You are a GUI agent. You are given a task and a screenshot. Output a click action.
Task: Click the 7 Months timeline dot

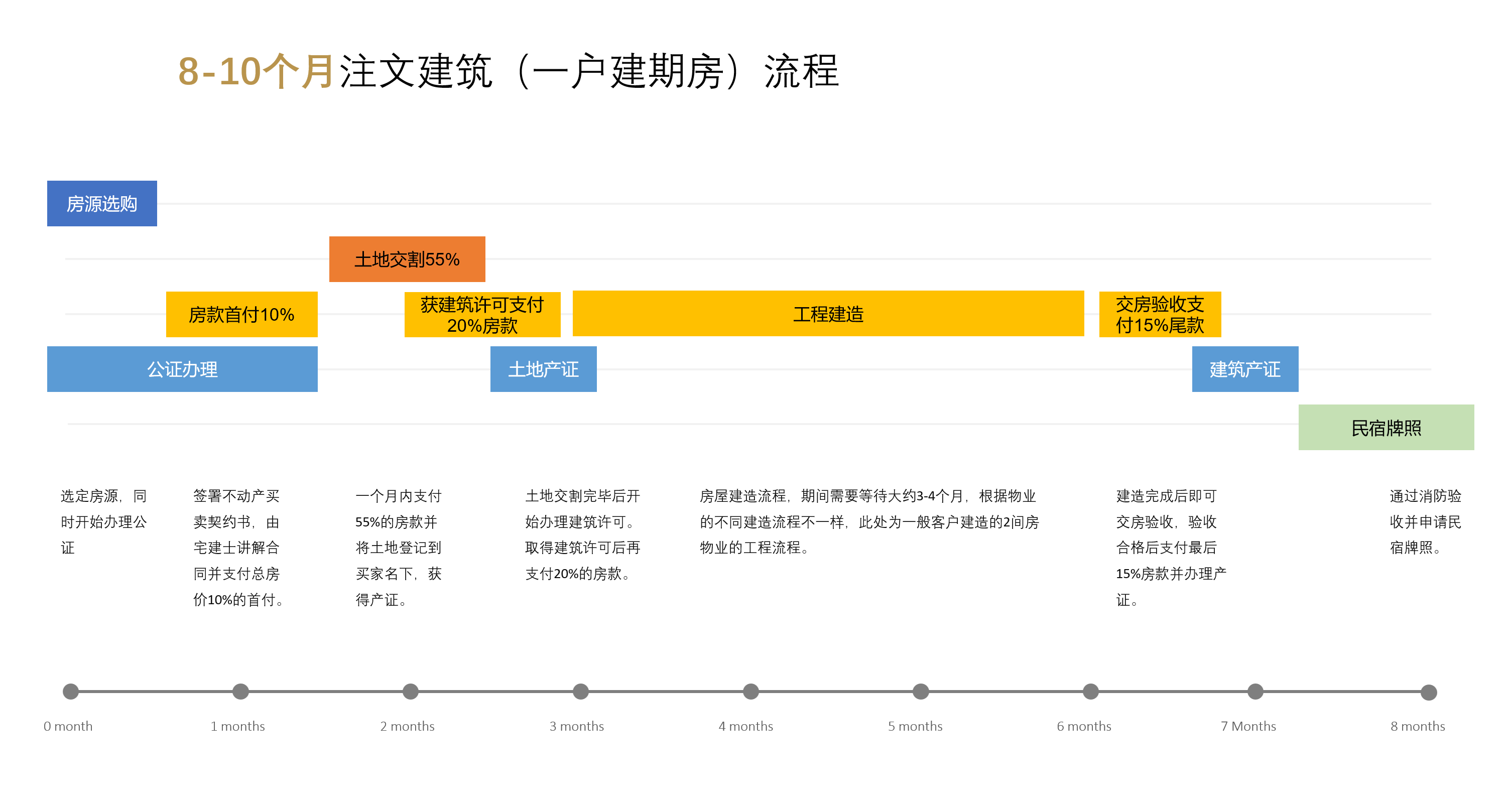[x=1255, y=692]
